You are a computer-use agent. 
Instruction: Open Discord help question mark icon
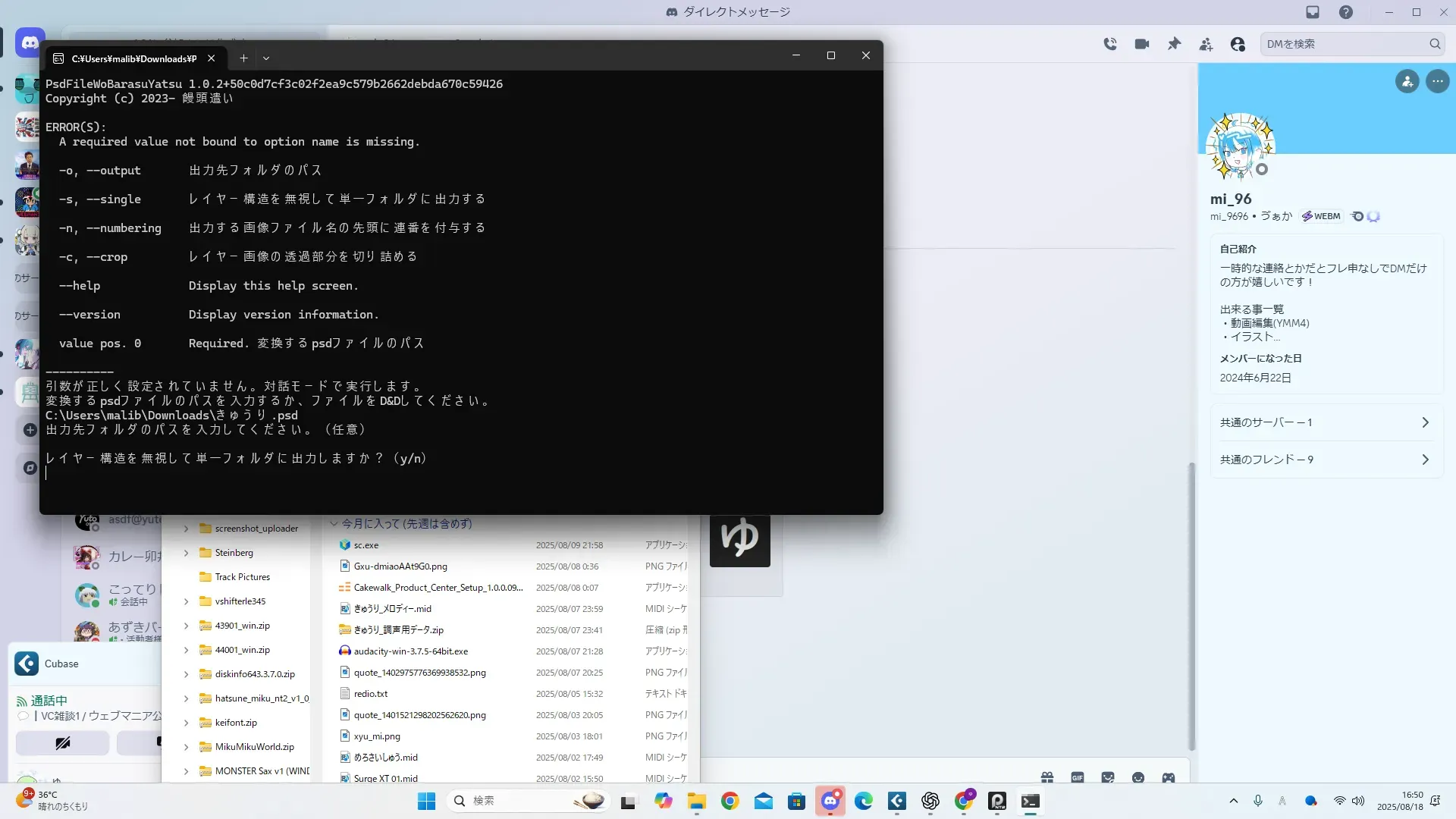pos(1345,12)
